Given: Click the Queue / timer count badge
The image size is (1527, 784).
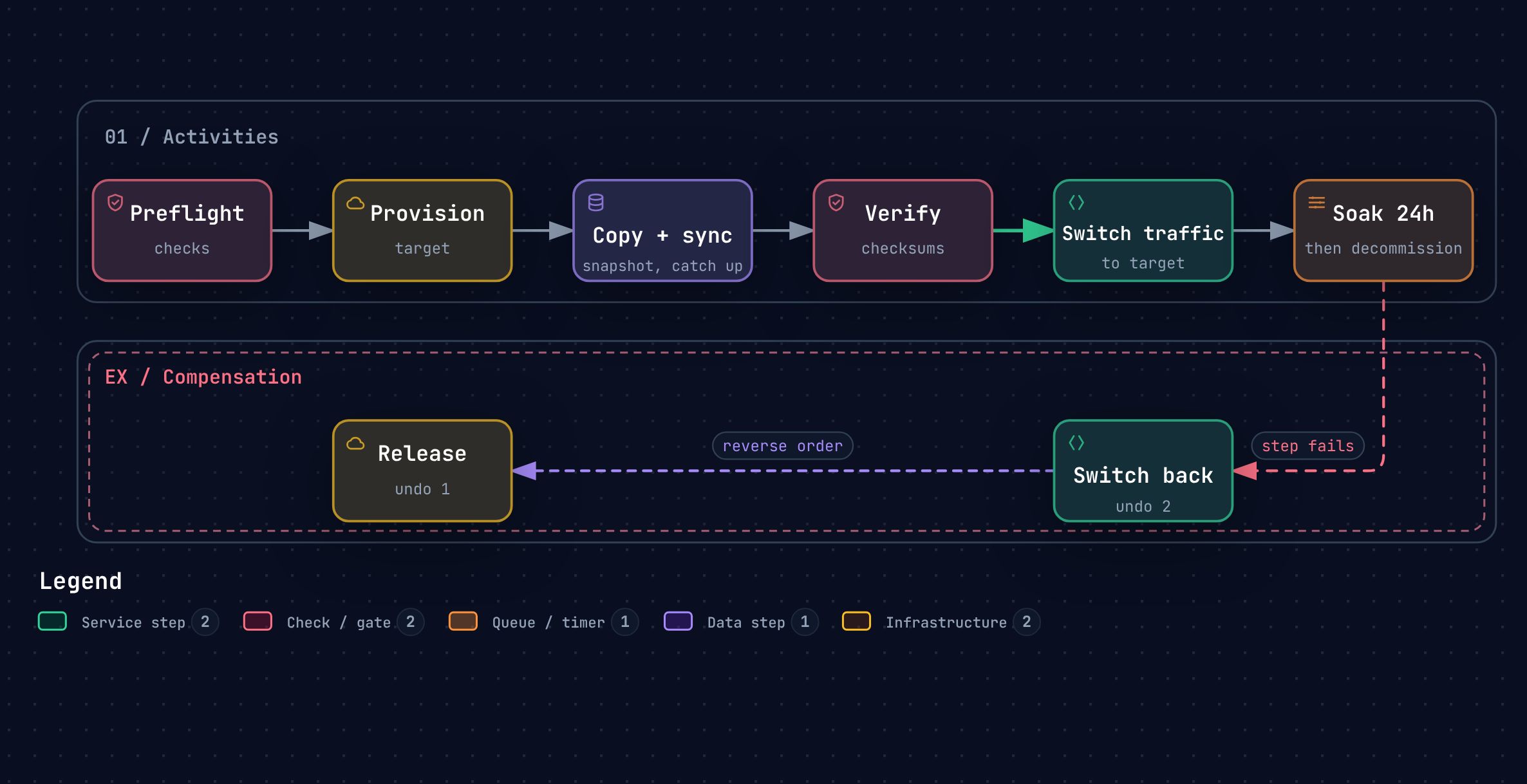Looking at the screenshot, I should click(625, 622).
